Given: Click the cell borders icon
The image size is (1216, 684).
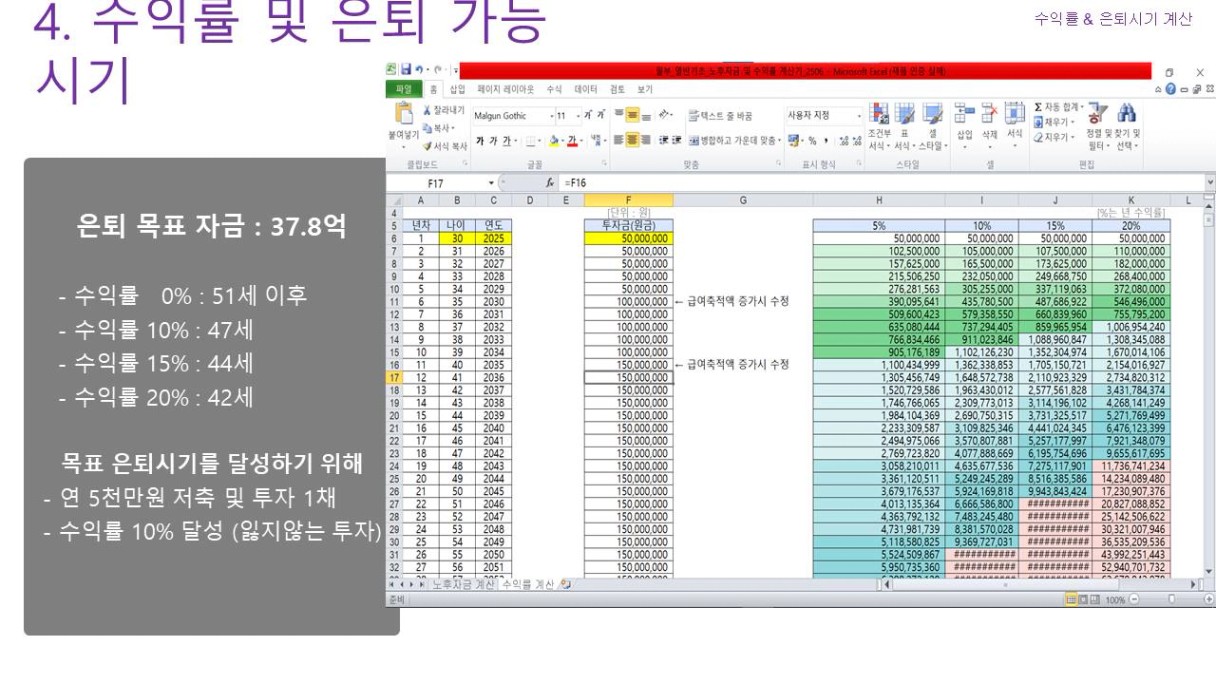Looking at the screenshot, I should point(532,141).
